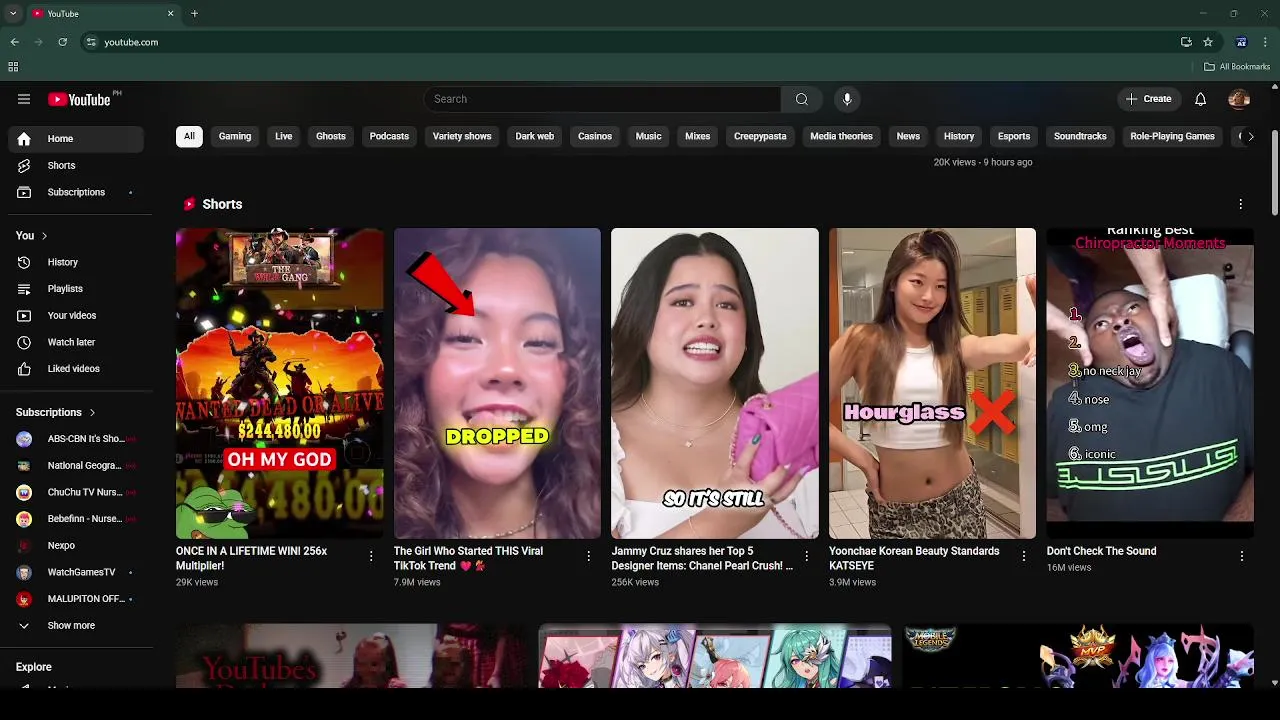This screenshot has width=1280, height=720.
Task: Click the install app icon in address bar
Action: (1186, 42)
